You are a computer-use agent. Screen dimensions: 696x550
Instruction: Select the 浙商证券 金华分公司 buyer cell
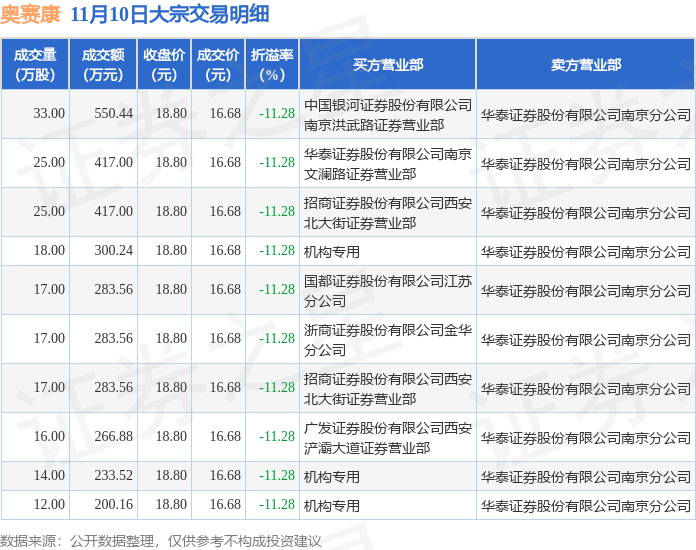(388, 339)
